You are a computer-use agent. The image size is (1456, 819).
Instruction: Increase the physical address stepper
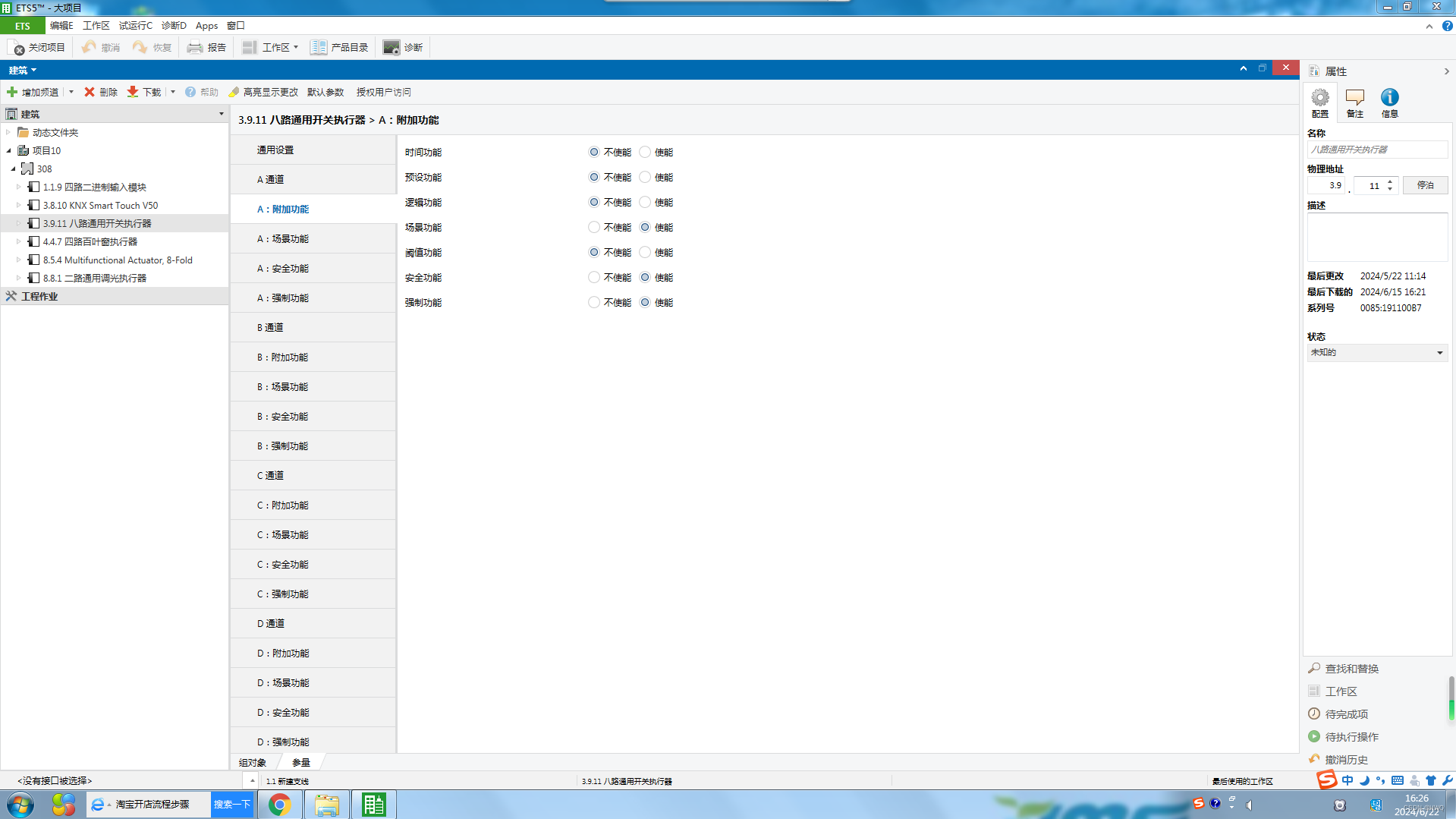coord(1390,181)
